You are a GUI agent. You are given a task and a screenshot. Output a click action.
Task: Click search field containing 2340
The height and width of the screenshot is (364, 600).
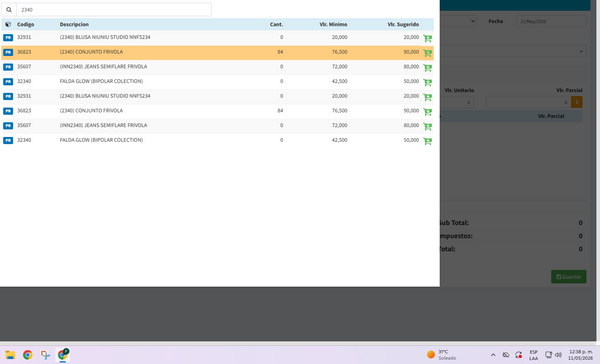(x=114, y=10)
